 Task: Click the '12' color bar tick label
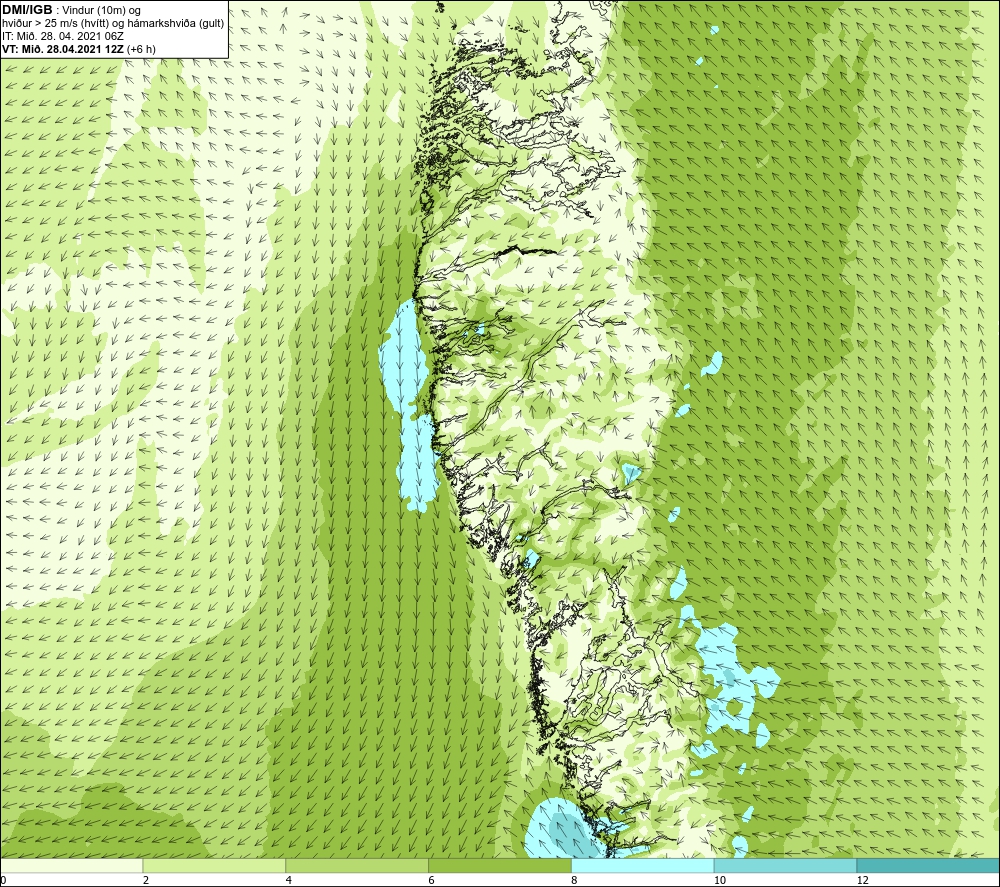pos(862,880)
